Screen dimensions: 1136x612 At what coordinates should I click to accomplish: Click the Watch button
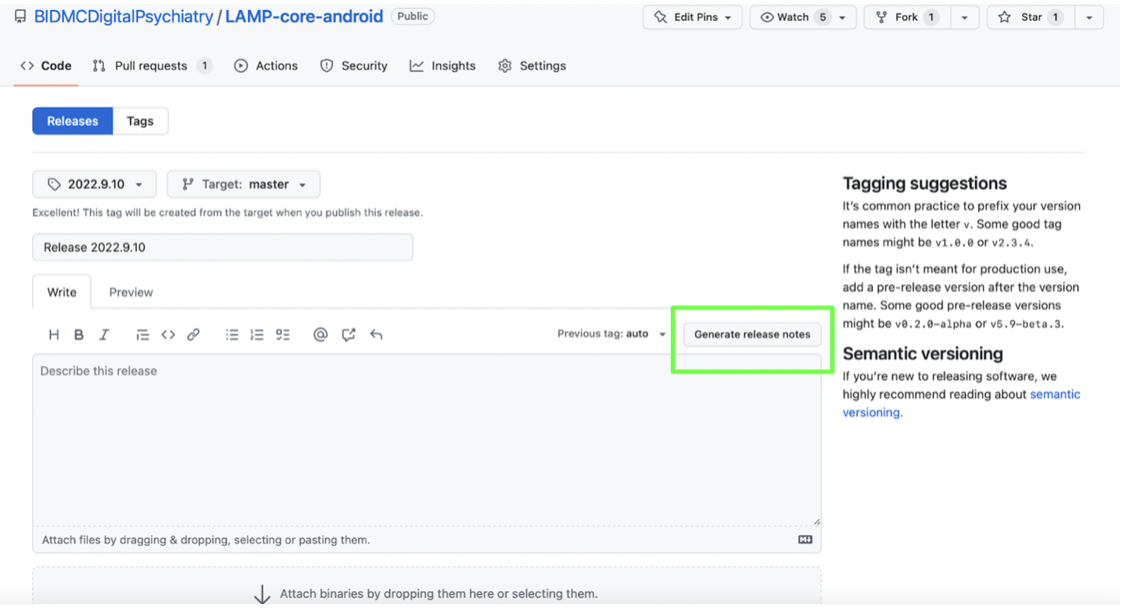(792, 17)
